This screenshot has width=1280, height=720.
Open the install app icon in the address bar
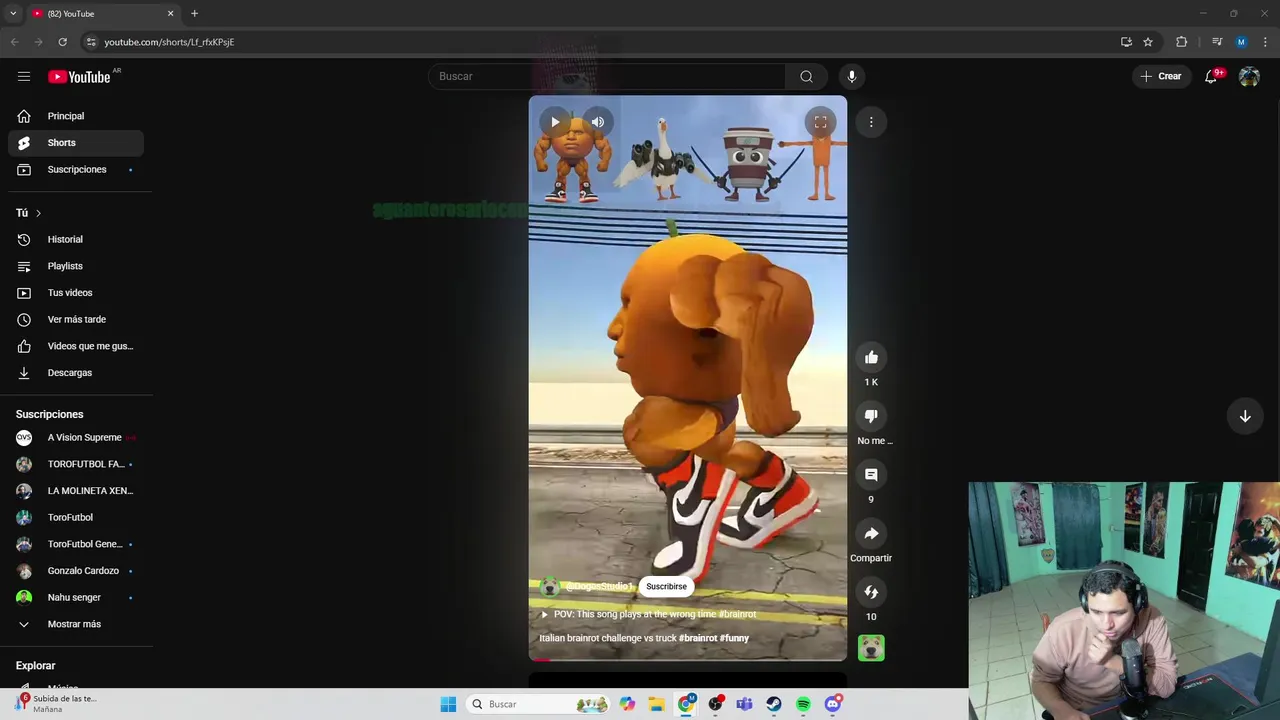(x=1126, y=42)
